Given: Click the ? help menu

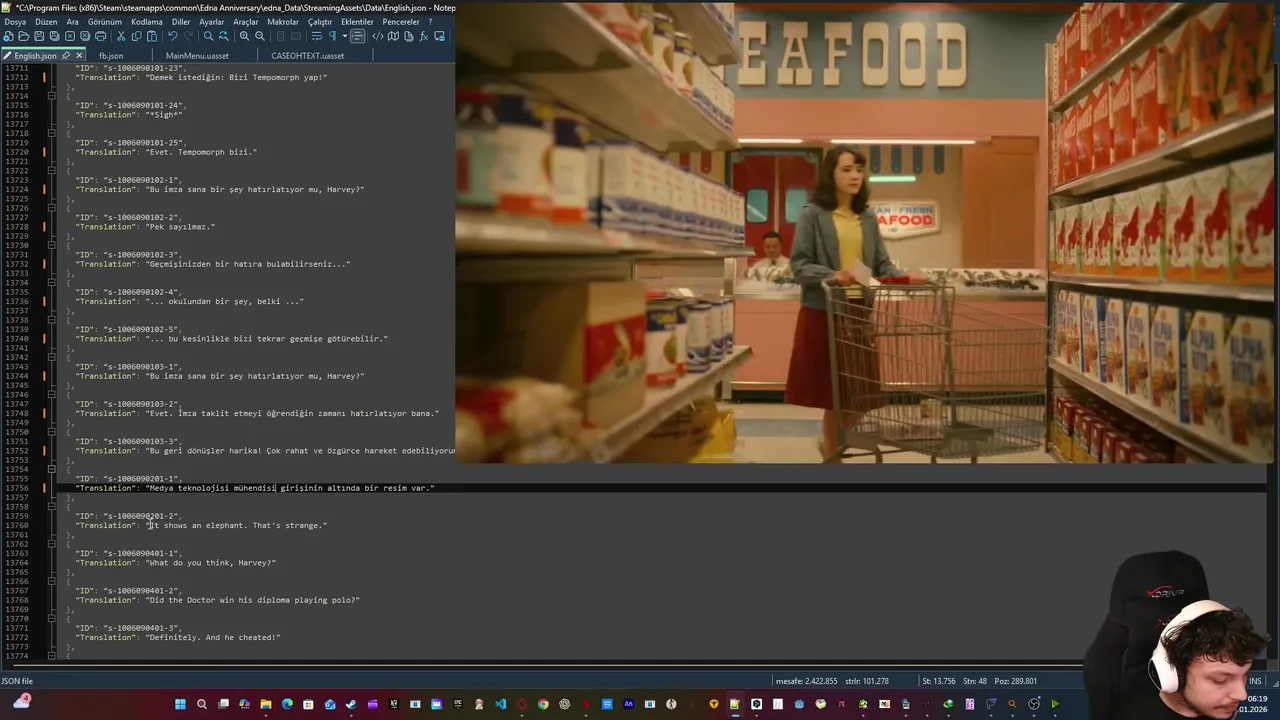Looking at the screenshot, I should (430, 22).
